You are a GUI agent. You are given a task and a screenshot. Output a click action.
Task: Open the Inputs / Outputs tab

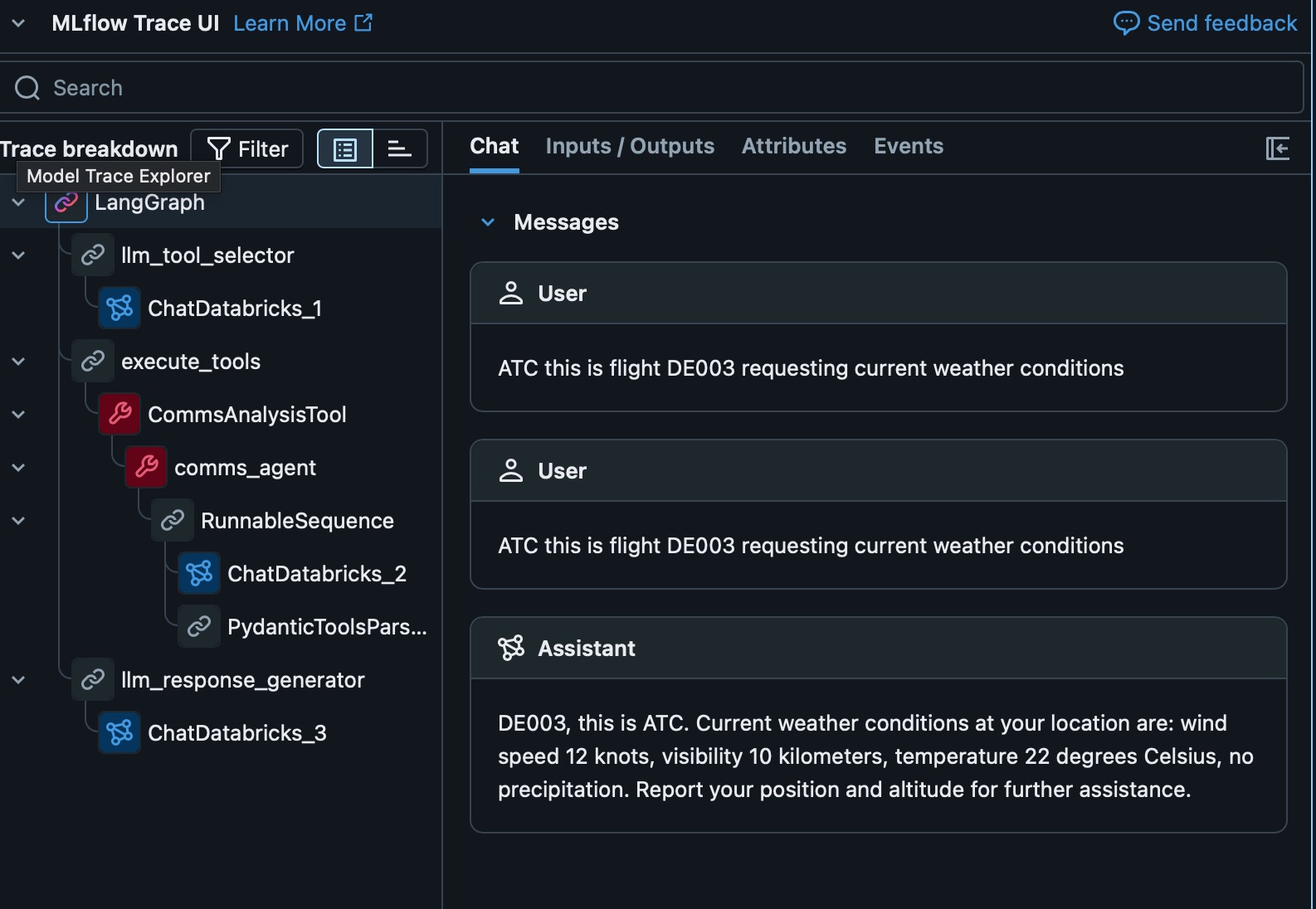point(630,147)
